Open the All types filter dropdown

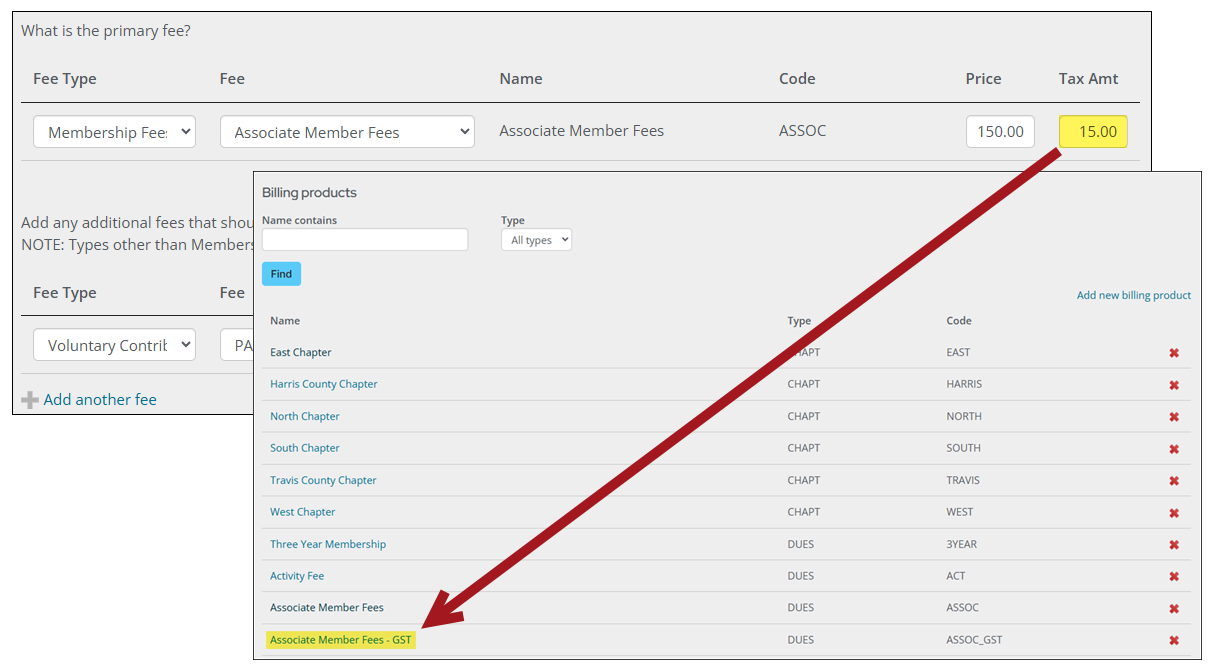tap(536, 240)
